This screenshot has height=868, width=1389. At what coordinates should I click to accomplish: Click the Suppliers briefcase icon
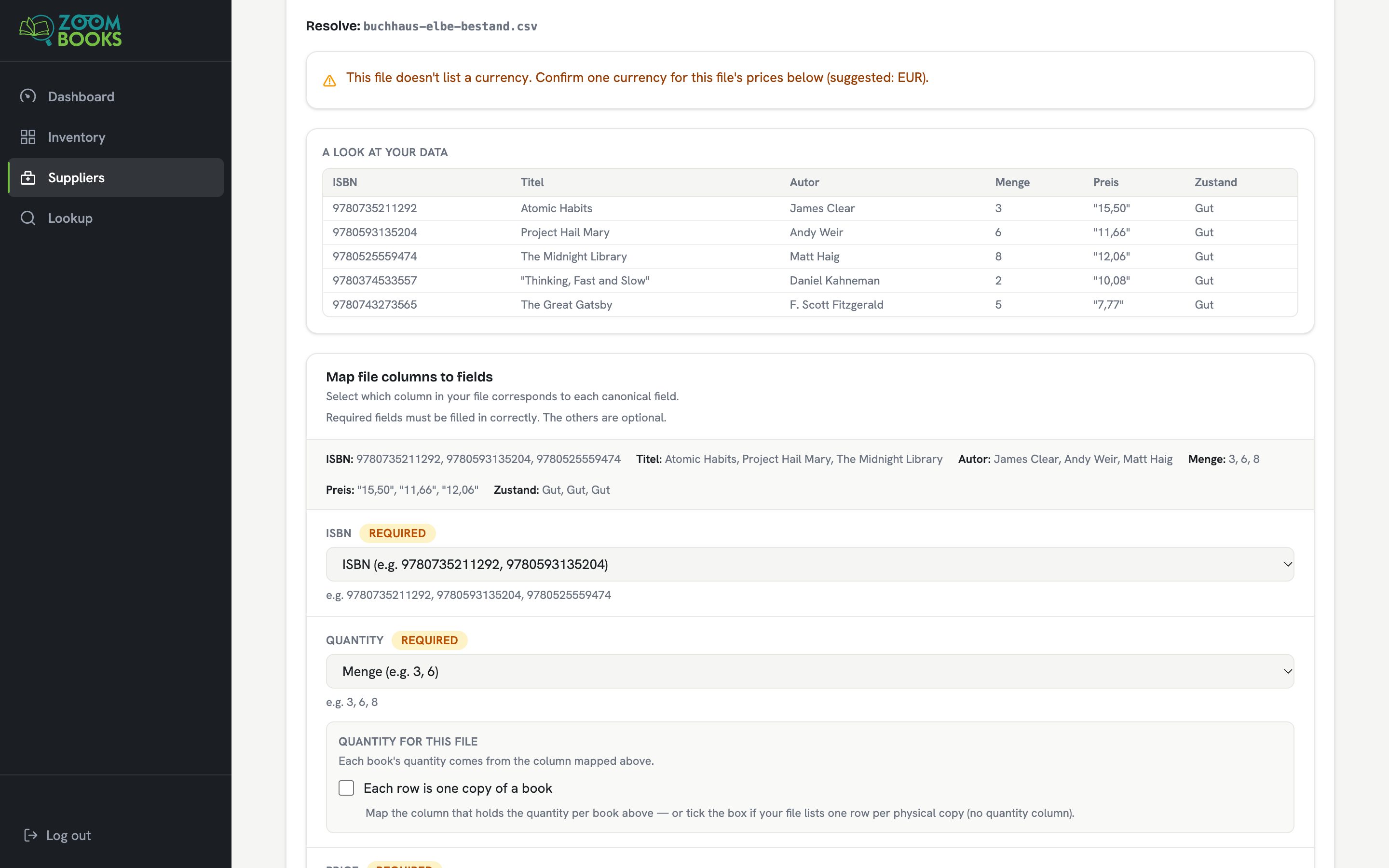point(27,177)
